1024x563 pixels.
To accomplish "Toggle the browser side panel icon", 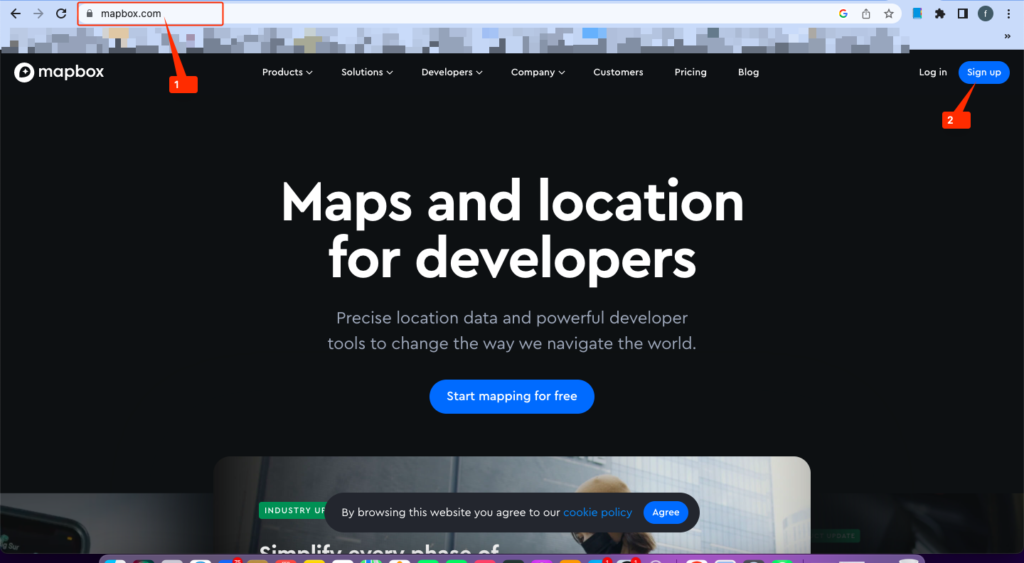I will click(x=963, y=14).
